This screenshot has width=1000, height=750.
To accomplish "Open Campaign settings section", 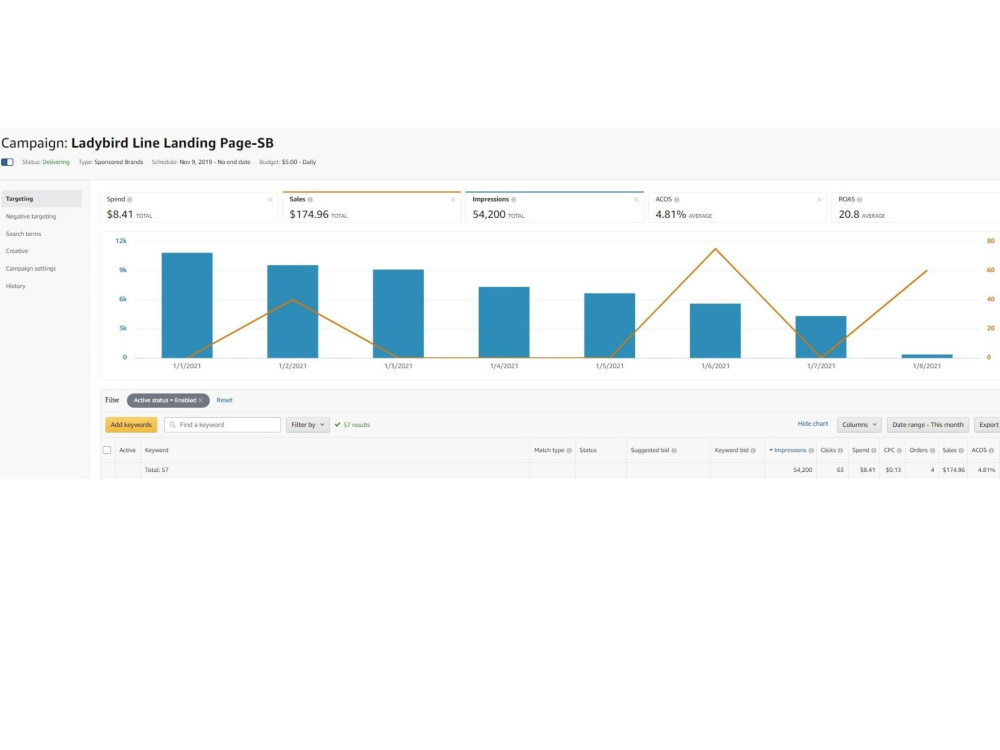I will click(x=31, y=268).
